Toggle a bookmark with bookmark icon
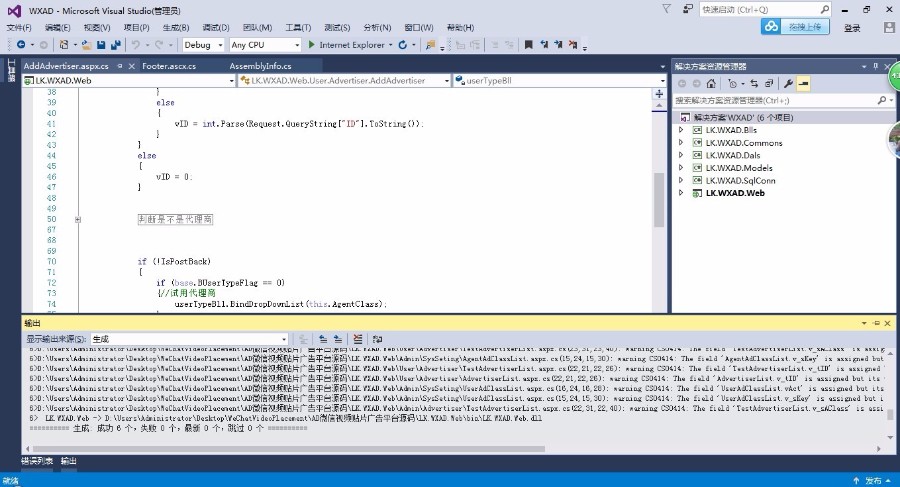Image resolution: width=900 pixels, height=487 pixels. [529, 45]
